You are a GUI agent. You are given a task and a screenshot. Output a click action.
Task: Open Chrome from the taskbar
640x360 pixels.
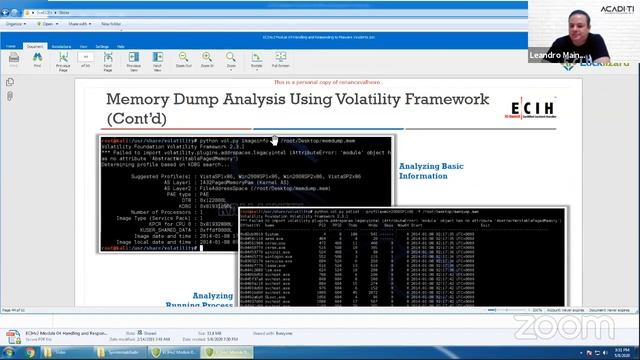click(30, 352)
